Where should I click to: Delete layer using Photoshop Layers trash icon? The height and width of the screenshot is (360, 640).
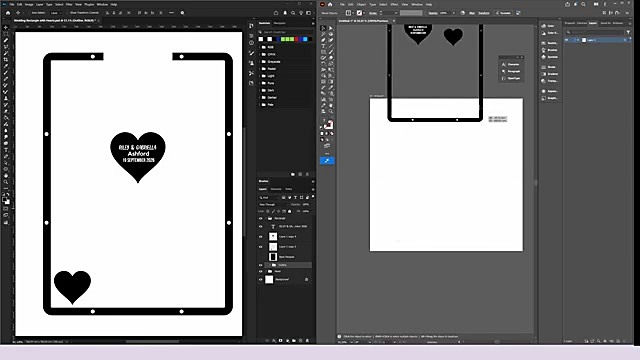coord(307,340)
